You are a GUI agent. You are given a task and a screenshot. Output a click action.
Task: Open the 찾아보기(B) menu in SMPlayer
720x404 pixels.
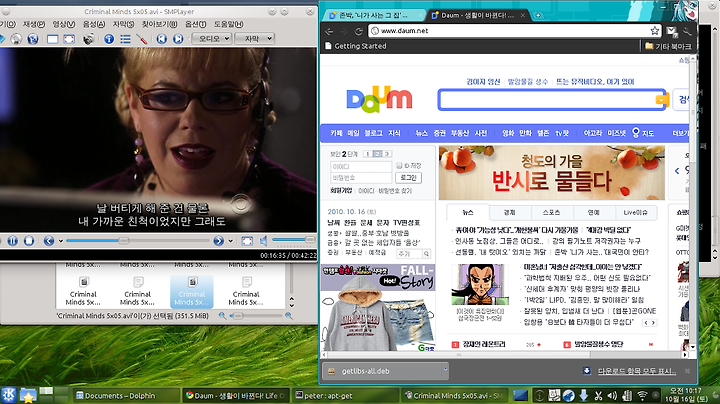tap(159, 24)
